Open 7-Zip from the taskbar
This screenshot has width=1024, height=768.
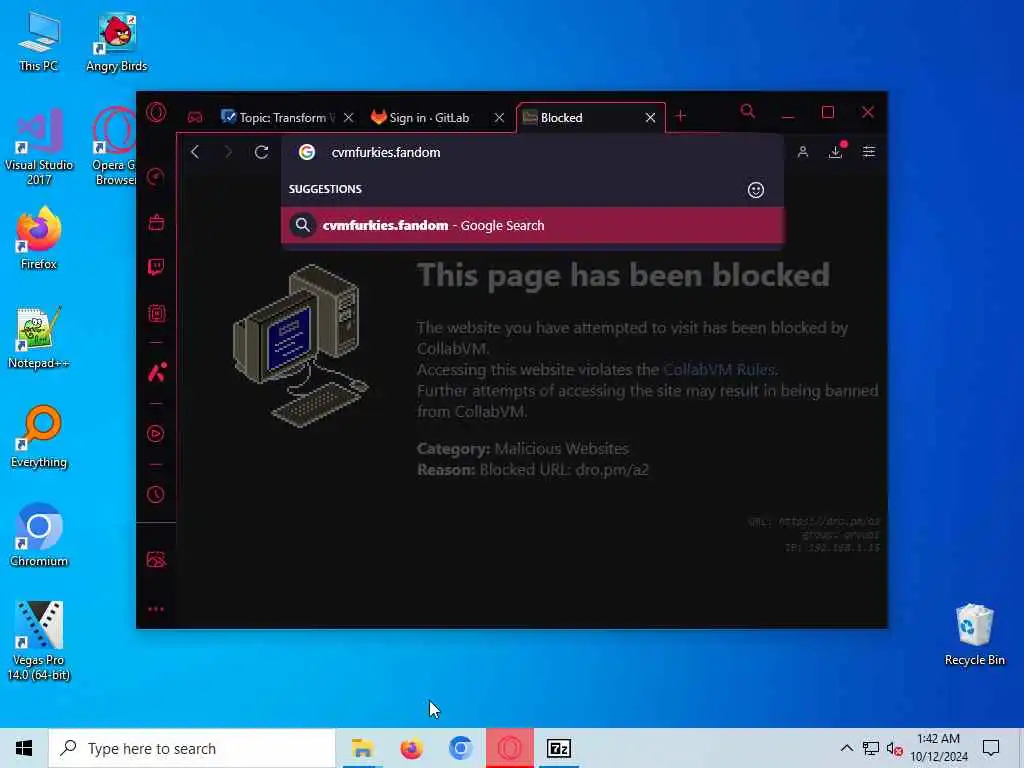(x=559, y=748)
